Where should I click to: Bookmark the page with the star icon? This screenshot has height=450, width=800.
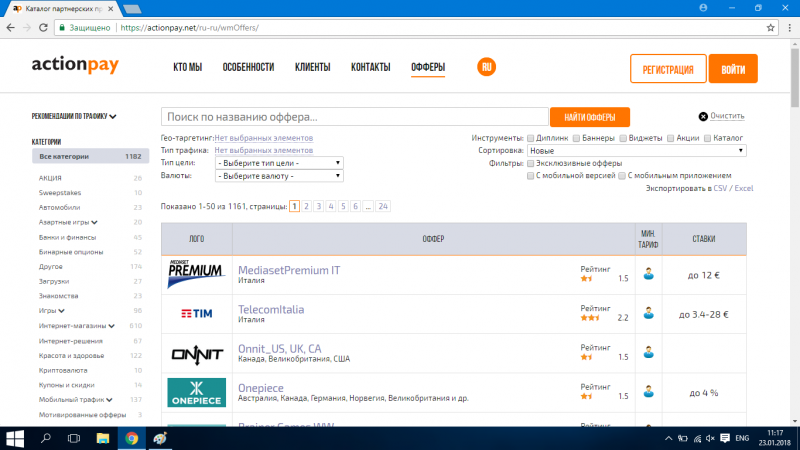[770, 28]
